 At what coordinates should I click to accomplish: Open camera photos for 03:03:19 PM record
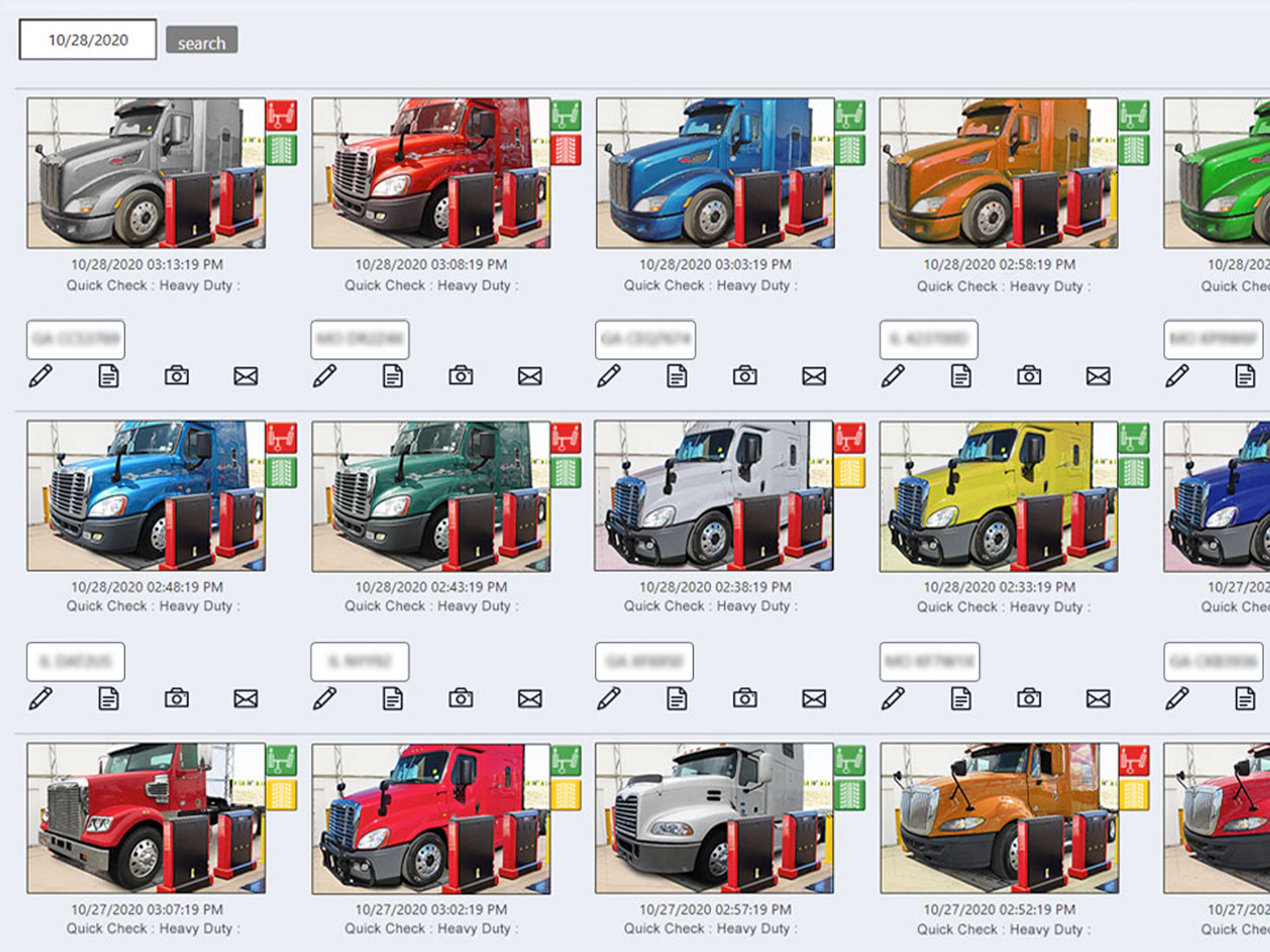(x=745, y=376)
